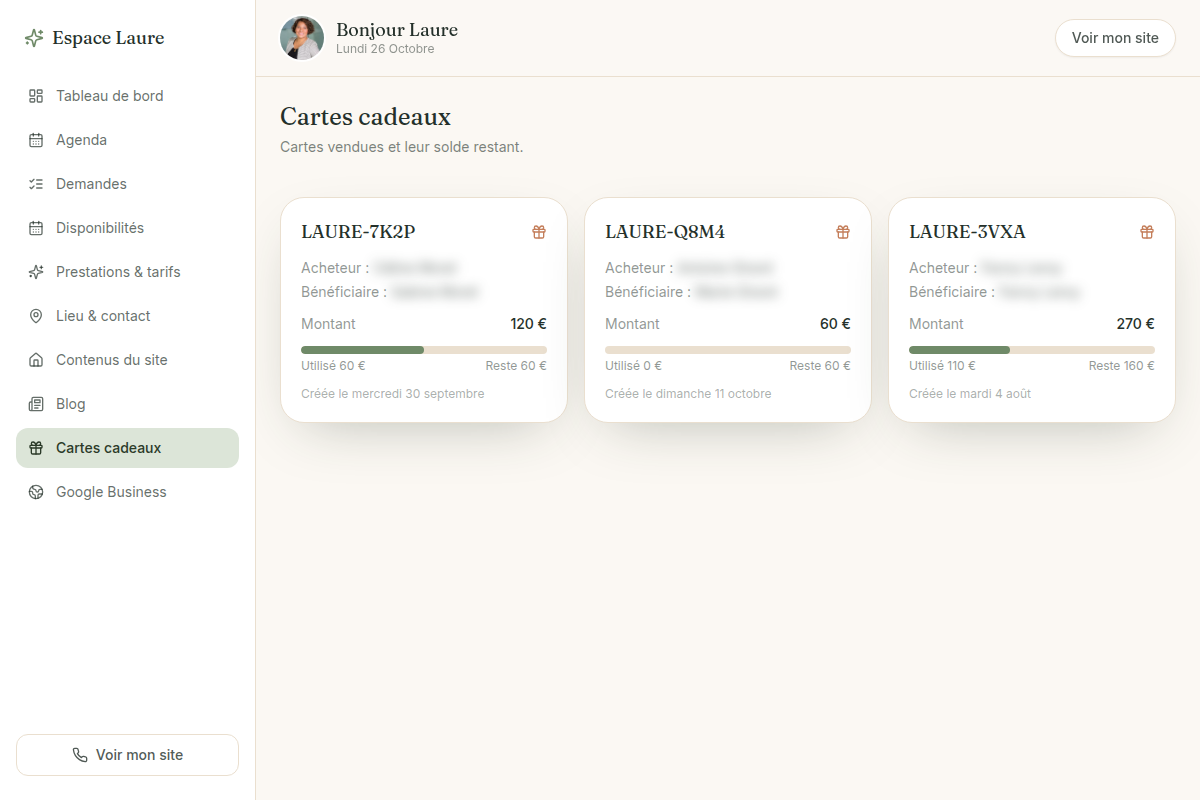Click the Cartes cadeaux gift icon in sidebar

pyautogui.click(x=36, y=448)
